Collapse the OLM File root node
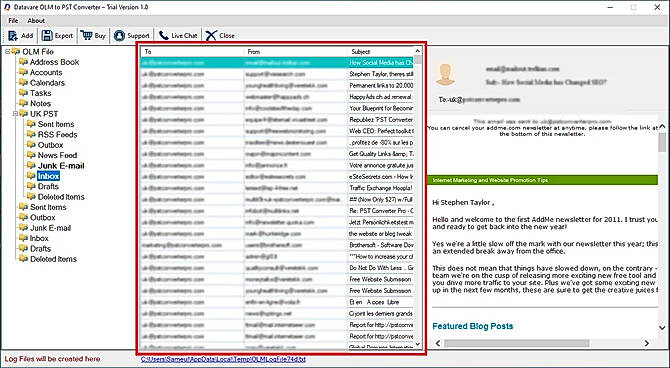The height and width of the screenshot is (368, 670). [7, 52]
